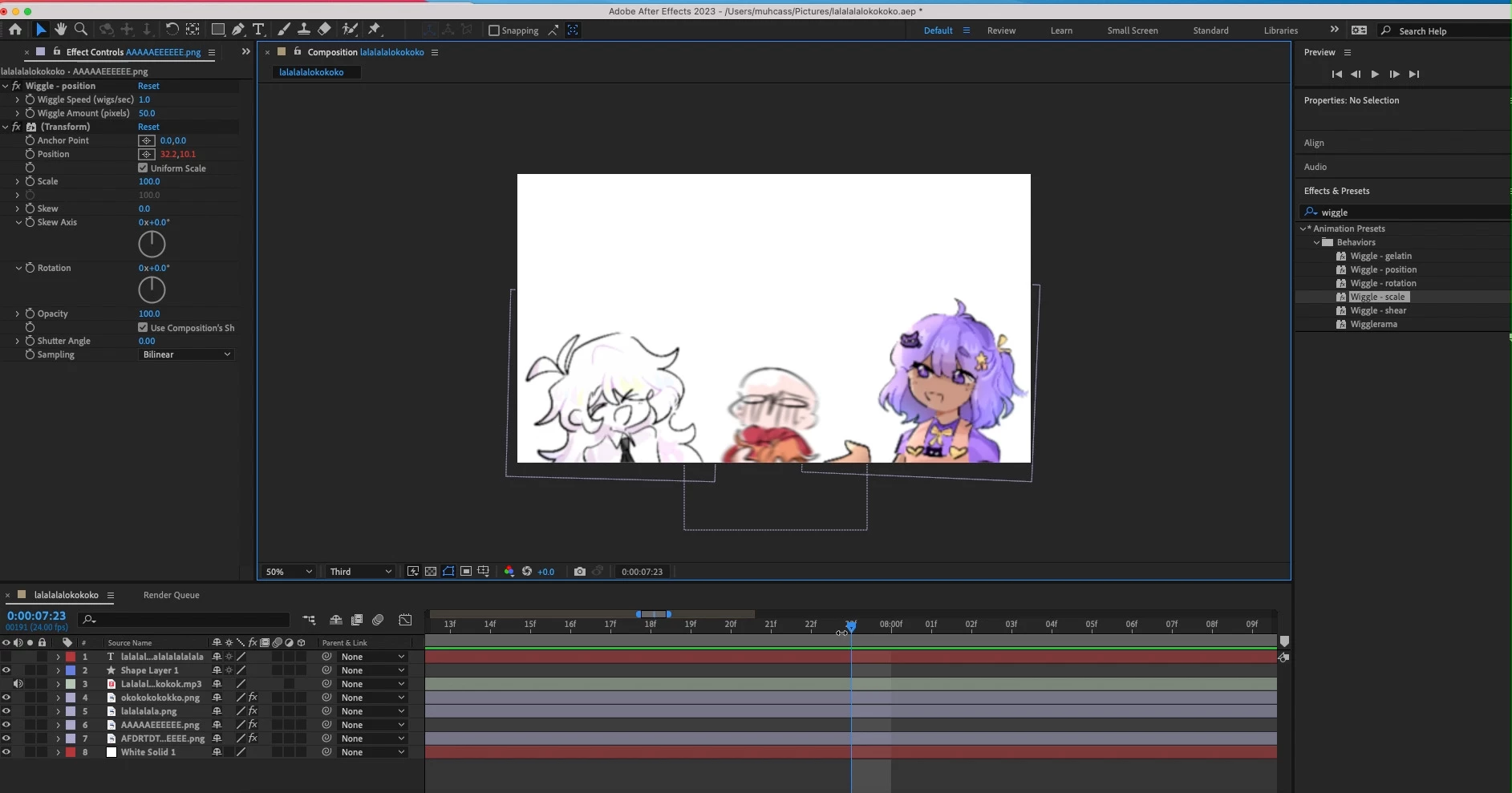Open the composition mini-flowchart in timeline
The height and width of the screenshot is (793, 1512).
tap(309, 620)
